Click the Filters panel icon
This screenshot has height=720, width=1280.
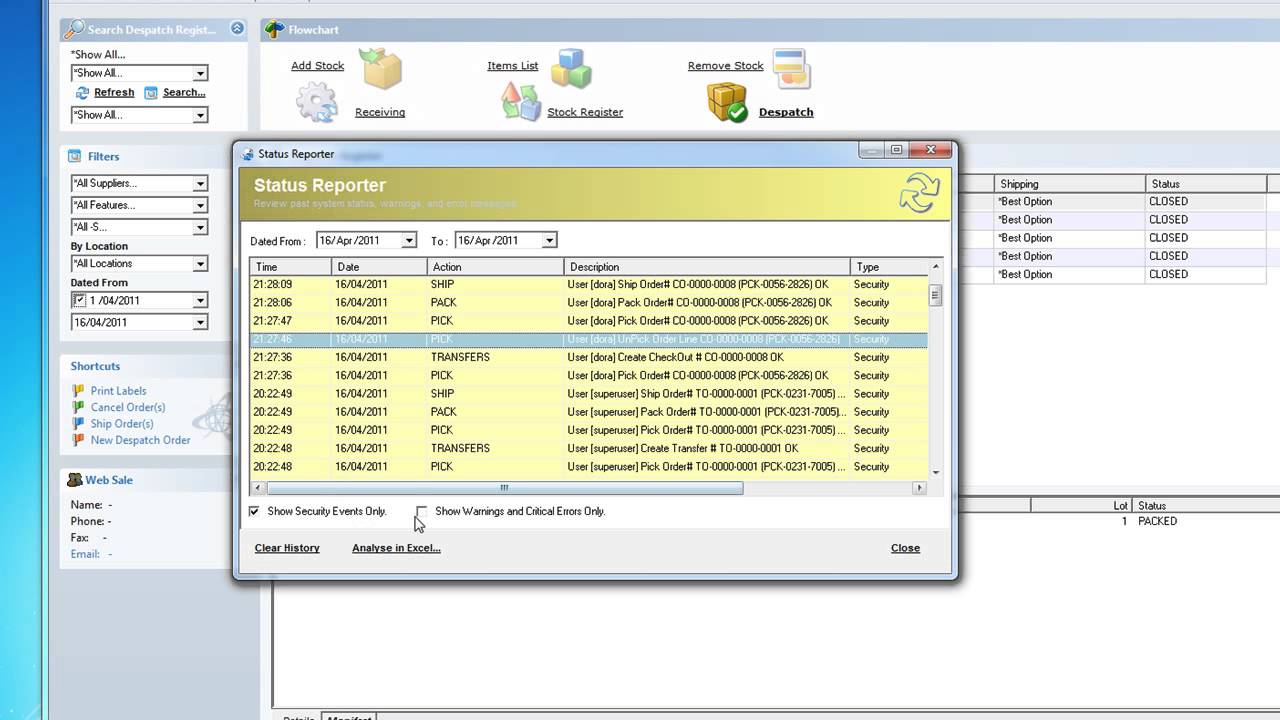(x=75, y=156)
